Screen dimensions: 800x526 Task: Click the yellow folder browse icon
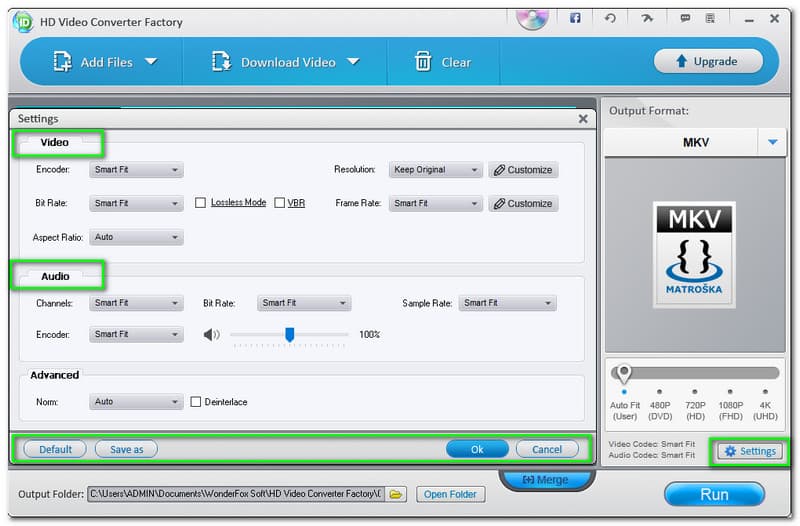[396, 494]
